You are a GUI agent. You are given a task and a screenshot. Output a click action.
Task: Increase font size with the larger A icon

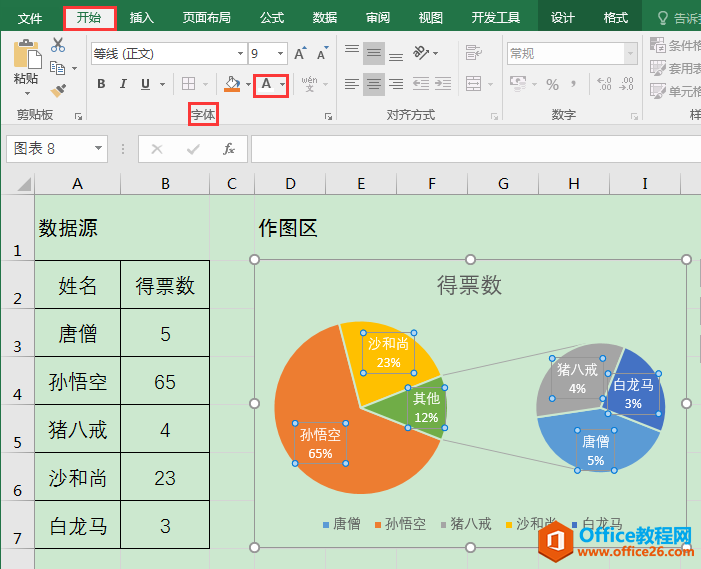[300, 53]
